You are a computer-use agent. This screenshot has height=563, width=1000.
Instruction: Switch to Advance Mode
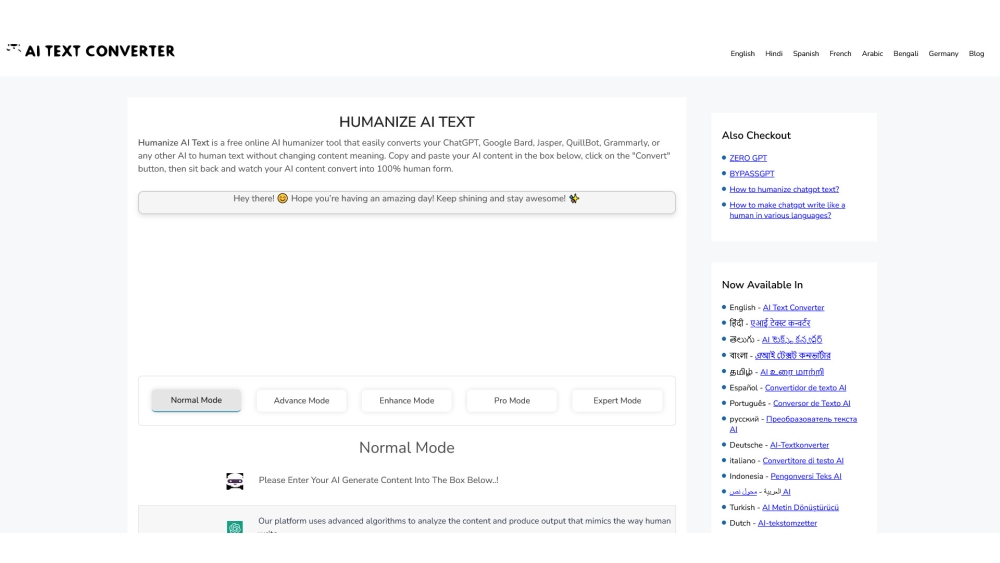coord(301,400)
